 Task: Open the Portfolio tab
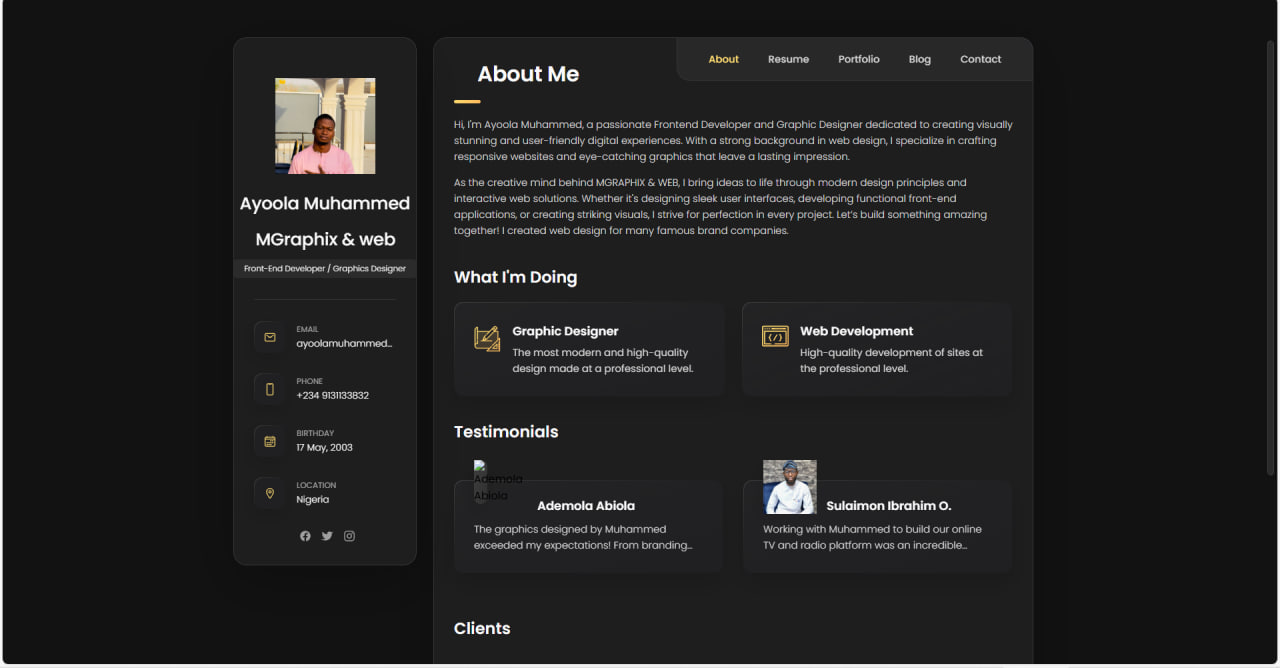pyautogui.click(x=858, y=59)
